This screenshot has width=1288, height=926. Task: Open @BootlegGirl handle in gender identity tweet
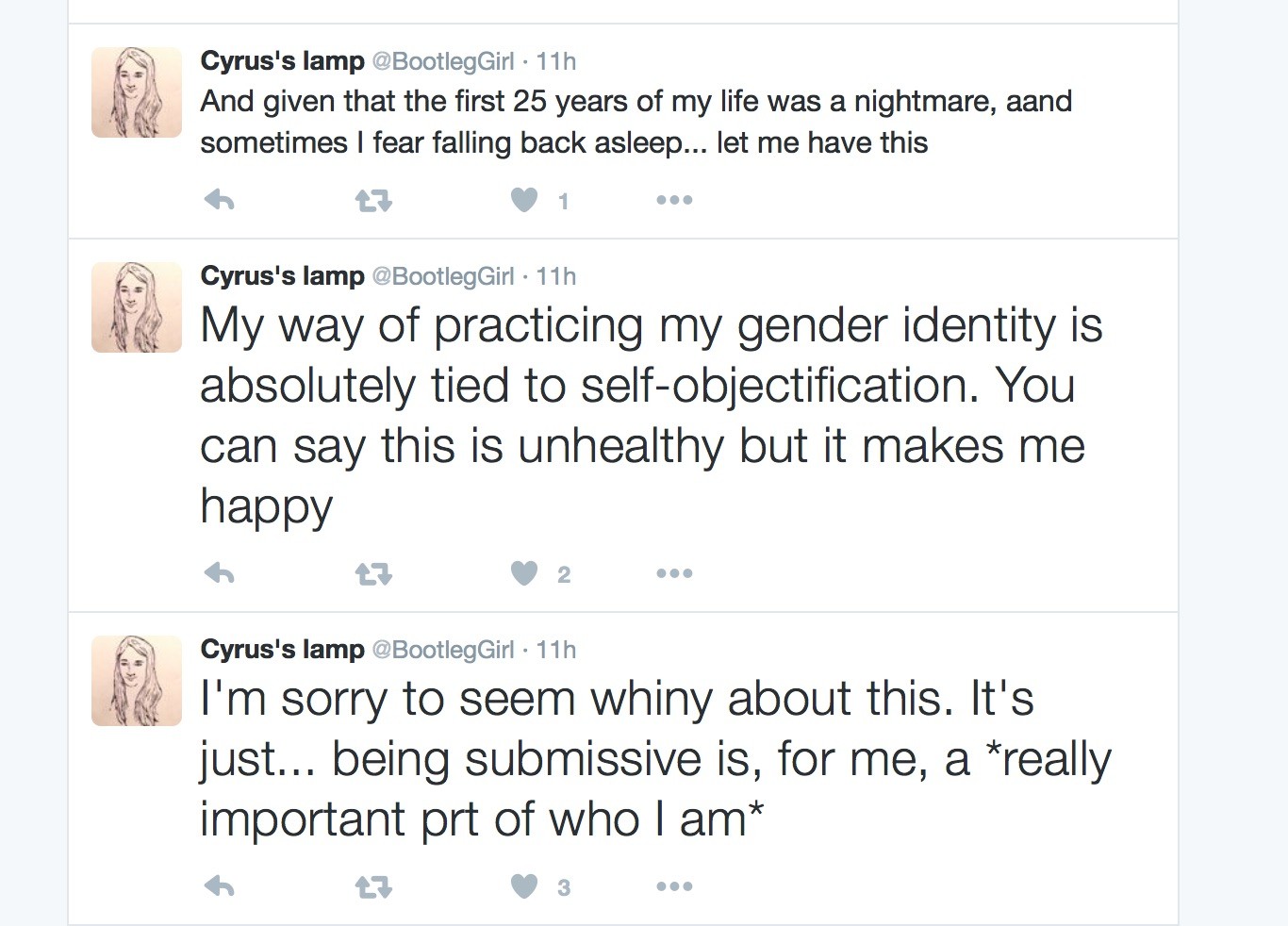tap(443, 276)
